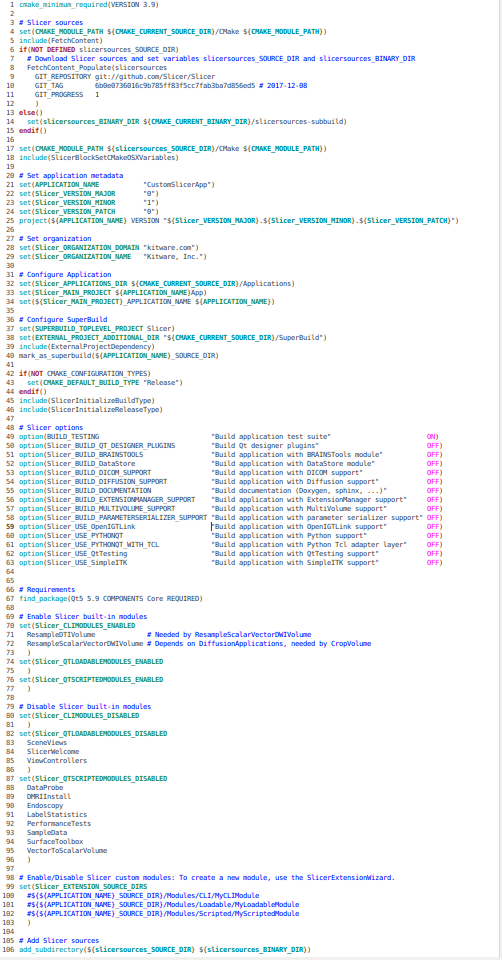Click on FetchContent_Populate(slicersources
Viewport: 502px width, 960px height.
click(x=97, y=67)
